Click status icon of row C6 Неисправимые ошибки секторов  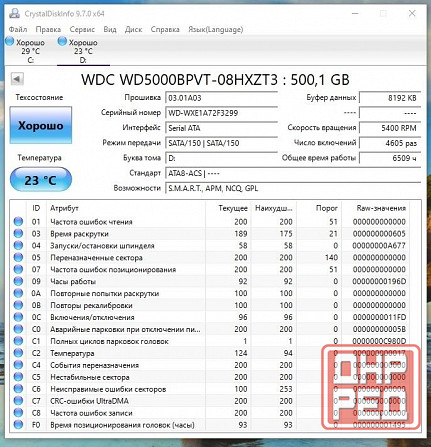[x=18, y=389]
